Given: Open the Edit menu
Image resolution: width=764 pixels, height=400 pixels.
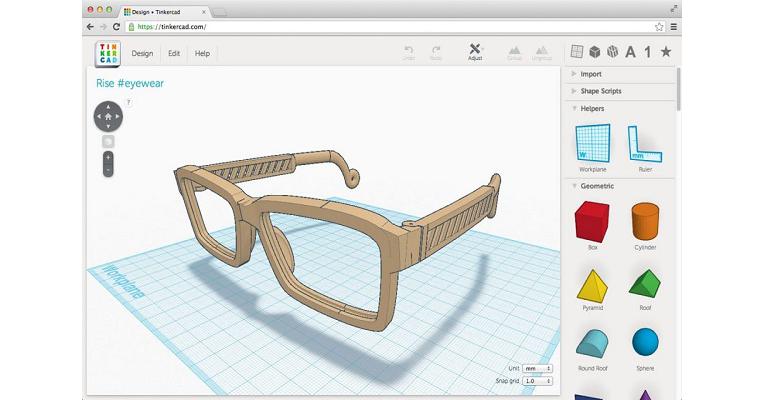Looking at the screenshot, I should pos(174,53).
